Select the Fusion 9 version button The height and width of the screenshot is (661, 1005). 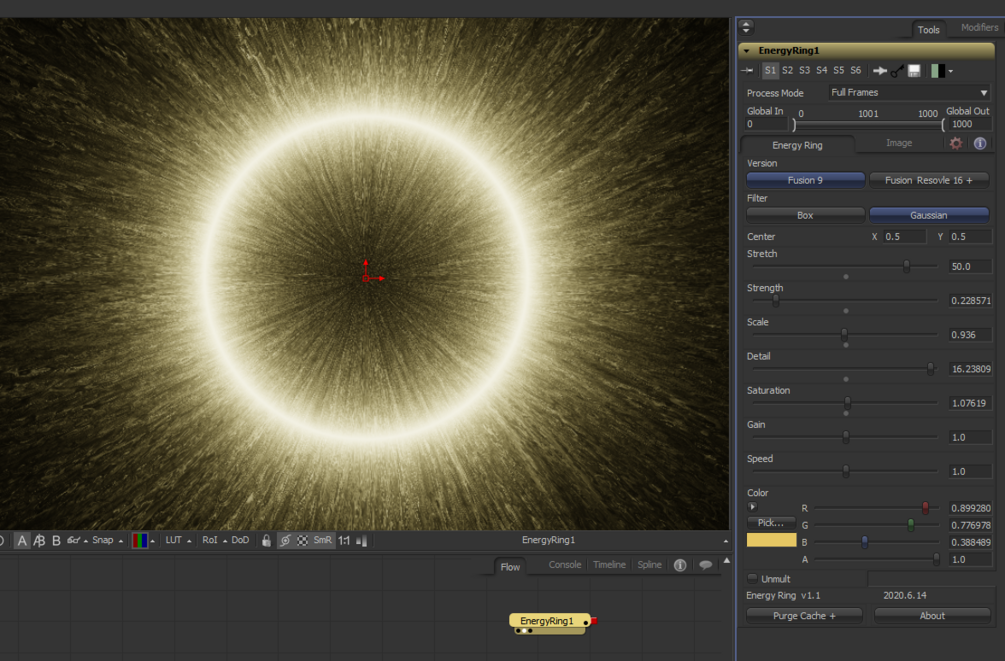click(x=805, y=180)
